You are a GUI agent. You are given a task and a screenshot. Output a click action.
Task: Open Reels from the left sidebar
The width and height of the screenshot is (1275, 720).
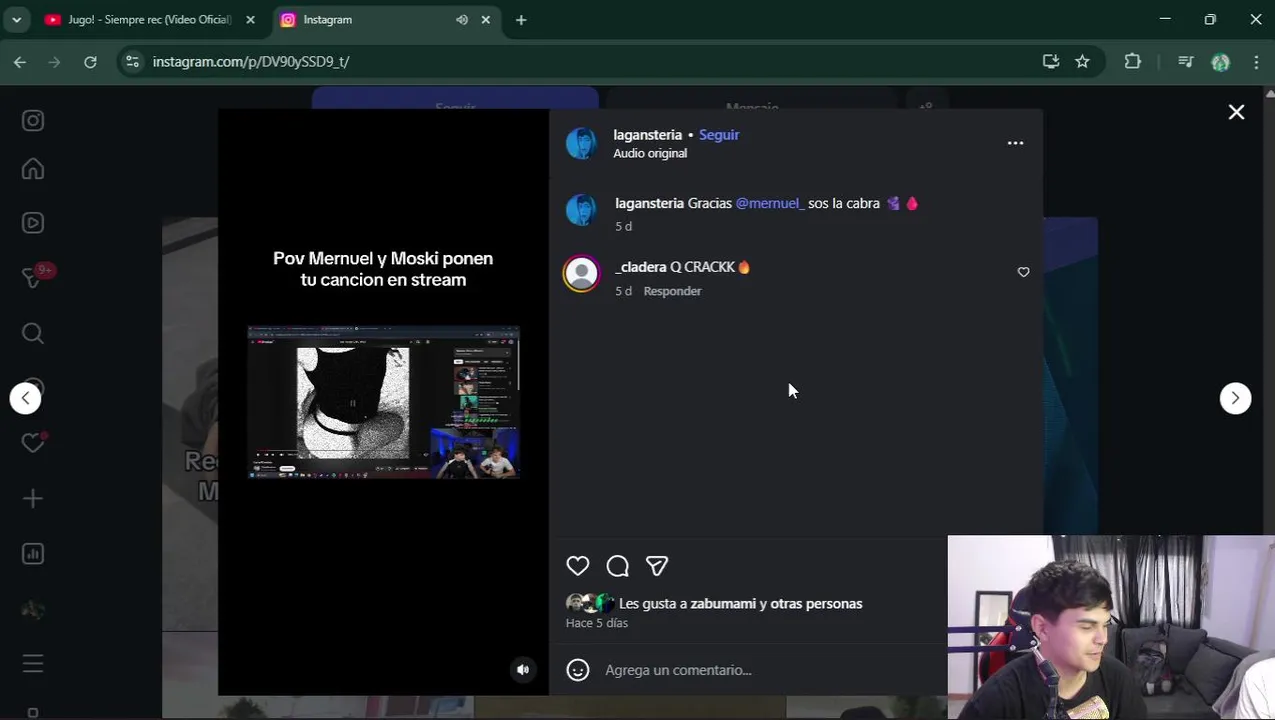click(33, 223)
